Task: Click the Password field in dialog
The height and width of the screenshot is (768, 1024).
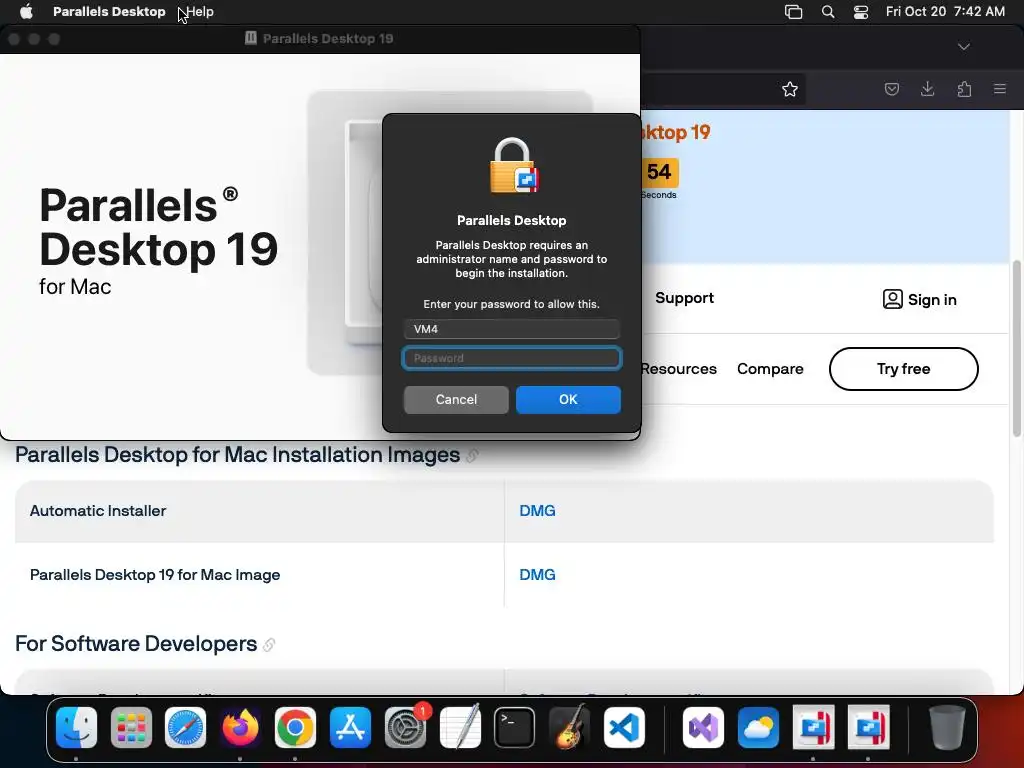Action: 512,358
